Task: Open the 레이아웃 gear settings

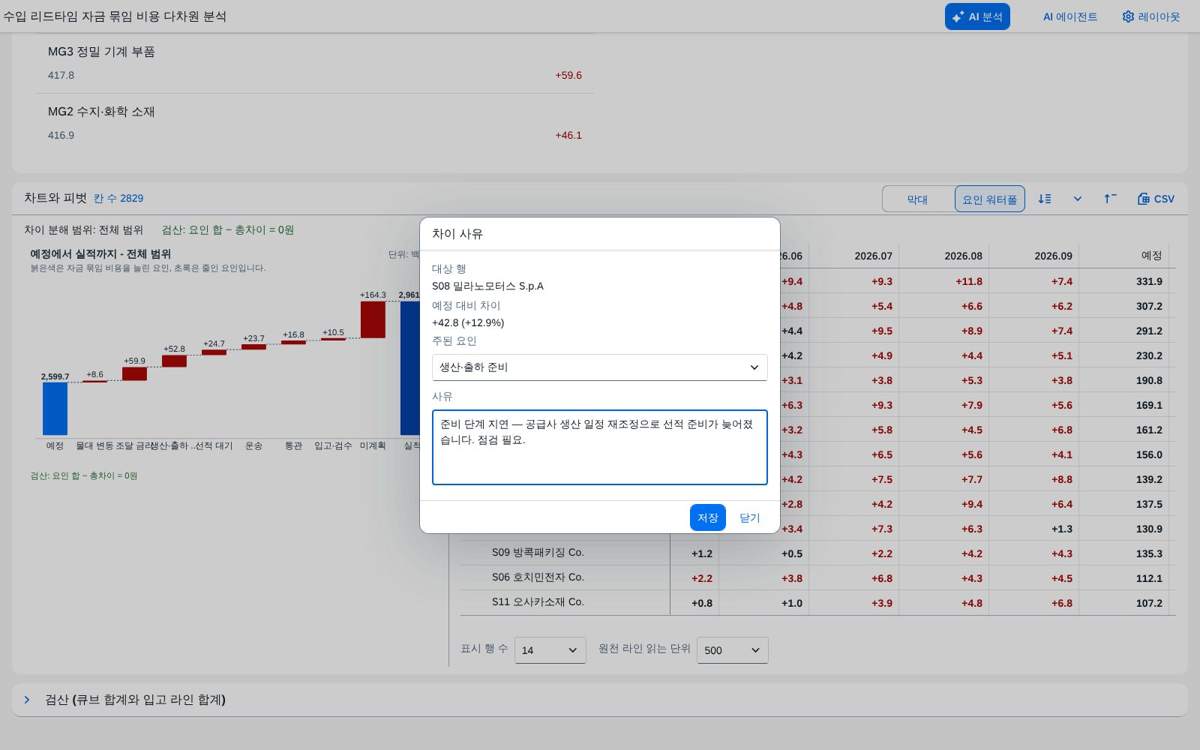Action: point(1151,16)
